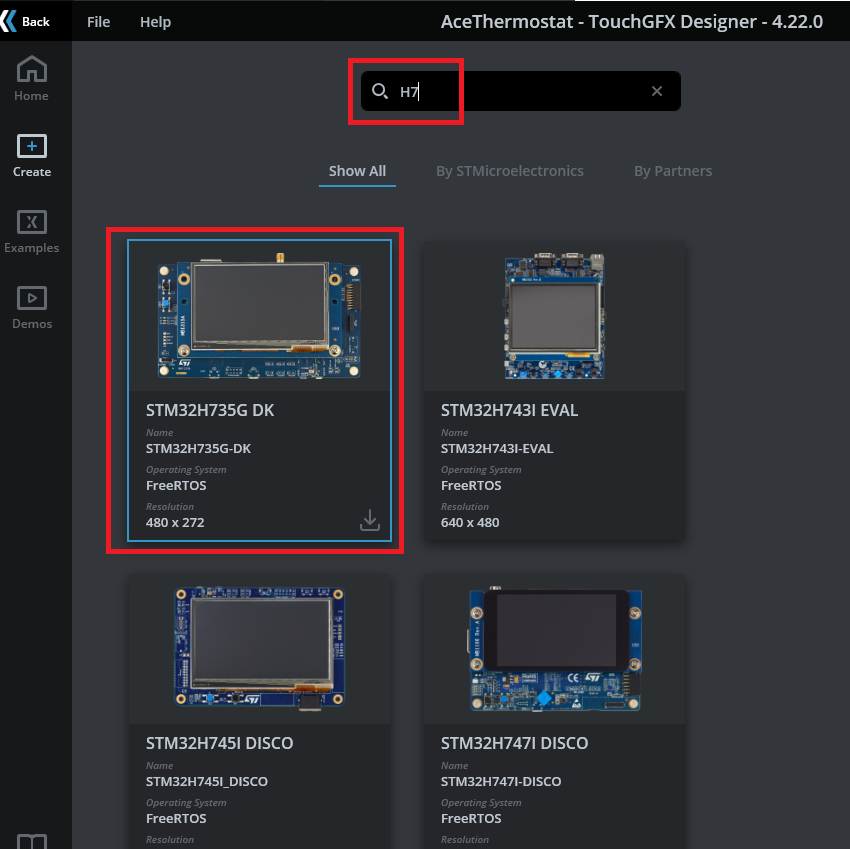Image resolution: width=850 pixels, height=849 pixels.
Task: Click the STM32H743I-EVAL name value
Action: click(x=497, y=449)
